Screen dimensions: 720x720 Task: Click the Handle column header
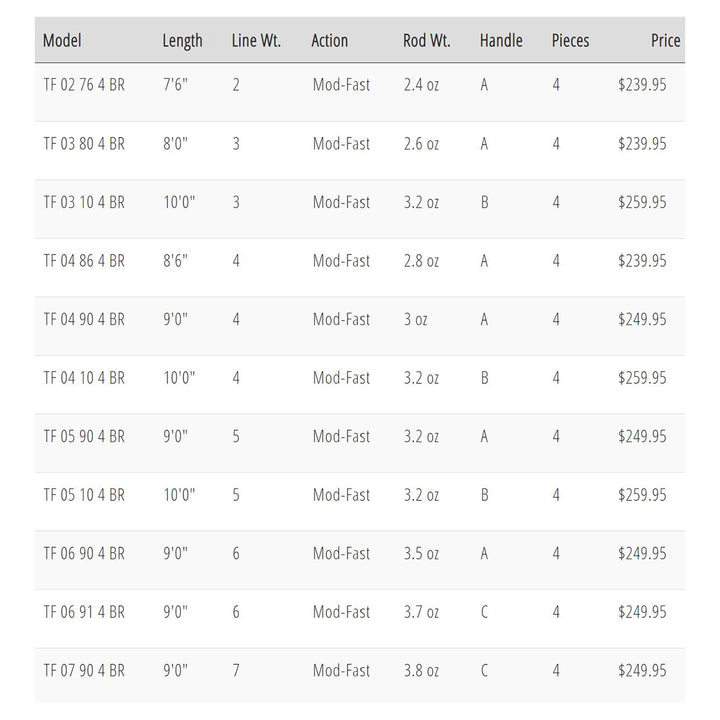point(501,41)
